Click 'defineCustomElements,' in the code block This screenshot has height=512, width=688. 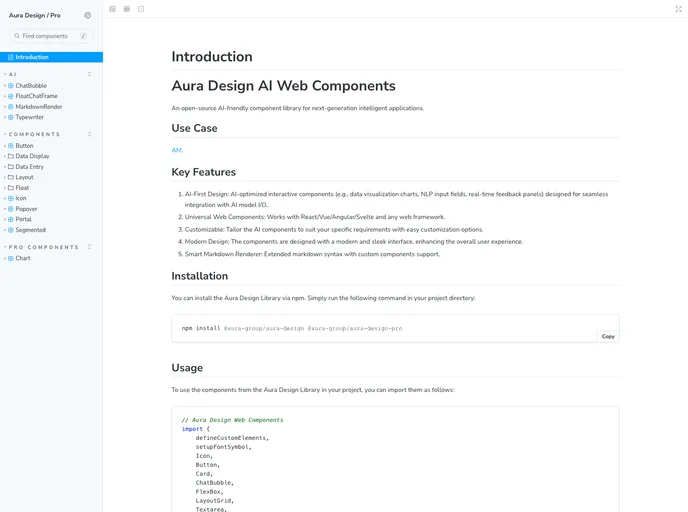[232, 438]
